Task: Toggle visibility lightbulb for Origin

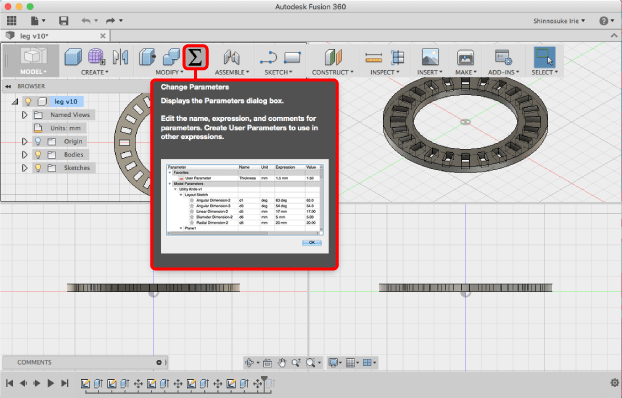Action: coord(38,141)
